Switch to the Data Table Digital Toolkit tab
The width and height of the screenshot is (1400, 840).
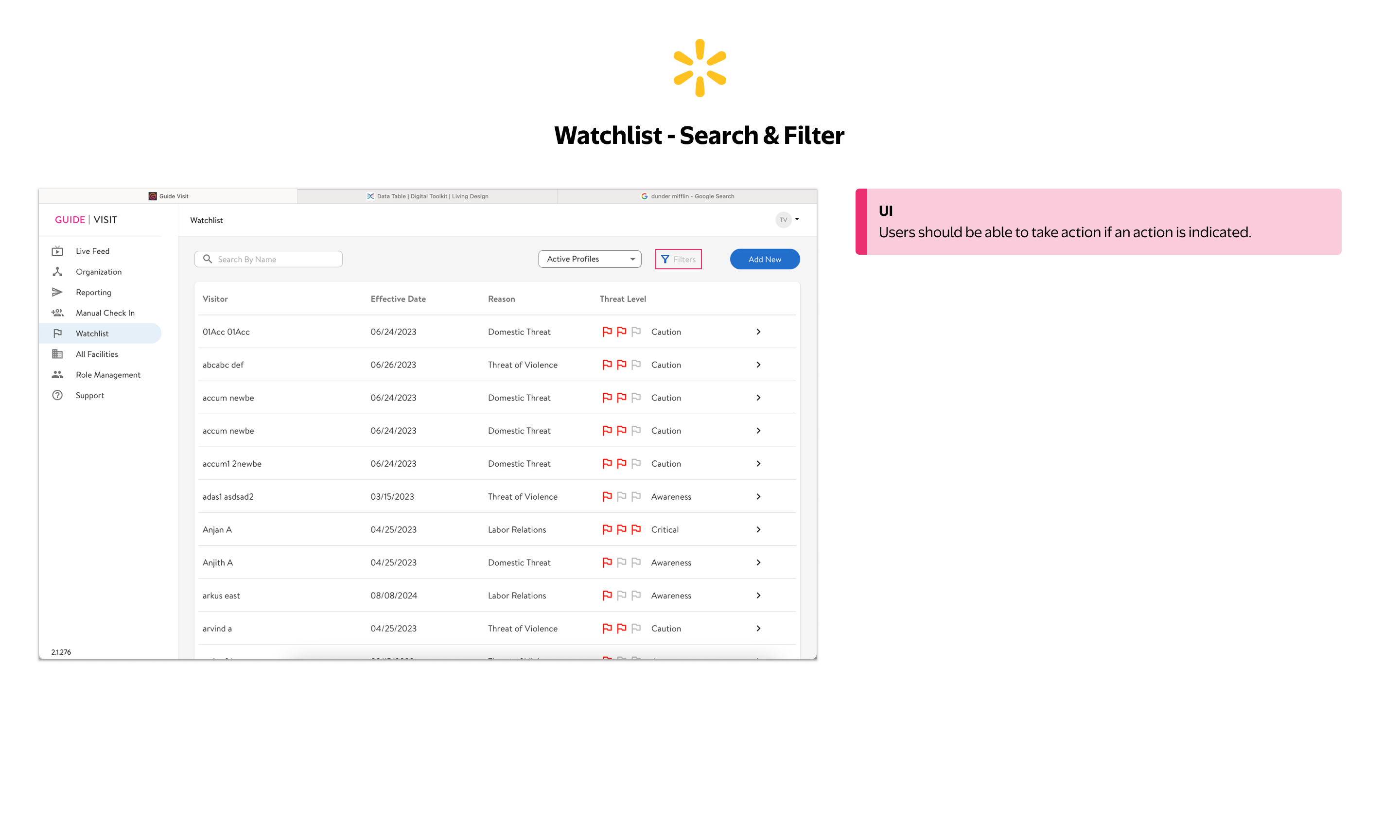[x=427, y=196]
